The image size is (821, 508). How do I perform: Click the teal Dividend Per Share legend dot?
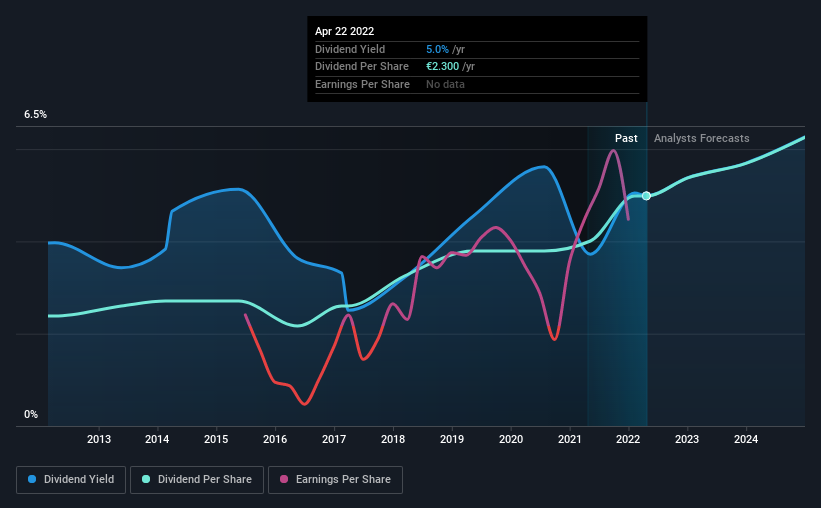(x=146, y=479)
